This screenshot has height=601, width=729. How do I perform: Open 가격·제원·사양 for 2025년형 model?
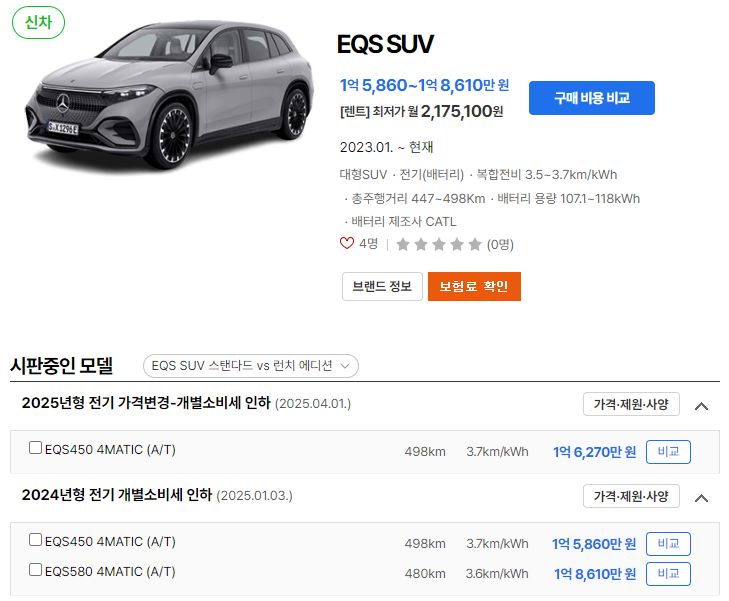click(x=631, y=404)
